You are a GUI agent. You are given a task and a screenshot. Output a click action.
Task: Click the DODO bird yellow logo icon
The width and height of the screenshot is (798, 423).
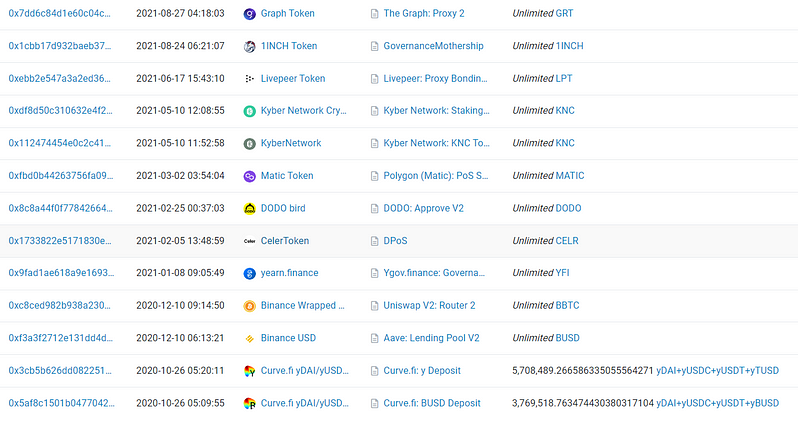[249, 209]
